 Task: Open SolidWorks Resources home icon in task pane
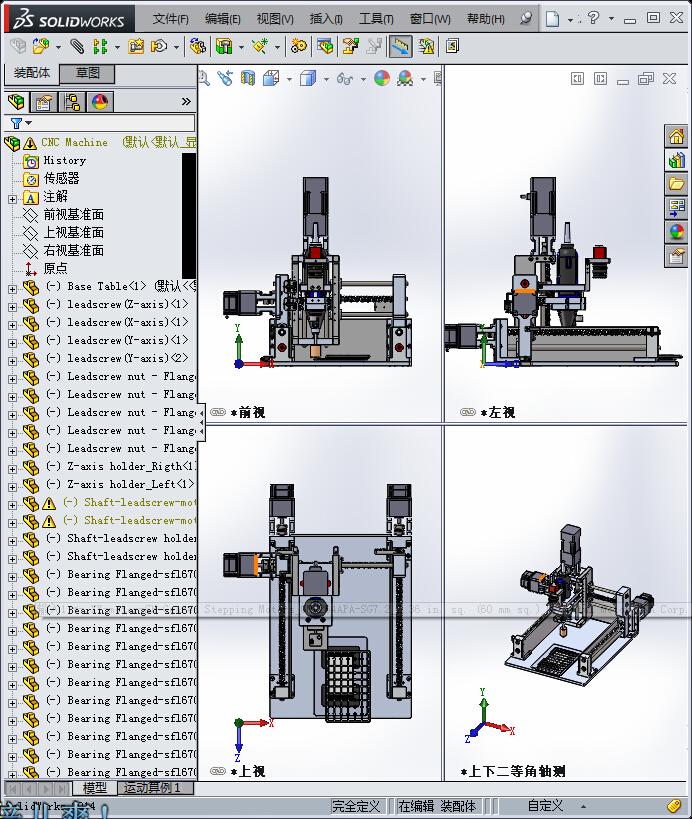click(x=676, y=136)
